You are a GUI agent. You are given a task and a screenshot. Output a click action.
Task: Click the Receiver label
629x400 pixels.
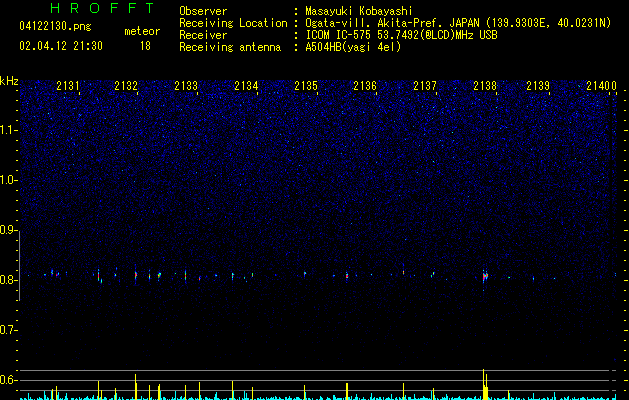pos(203,35)
